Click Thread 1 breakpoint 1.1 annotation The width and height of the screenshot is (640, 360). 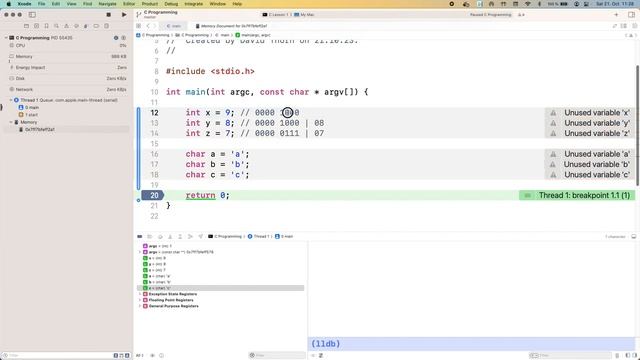click(577, 195)
